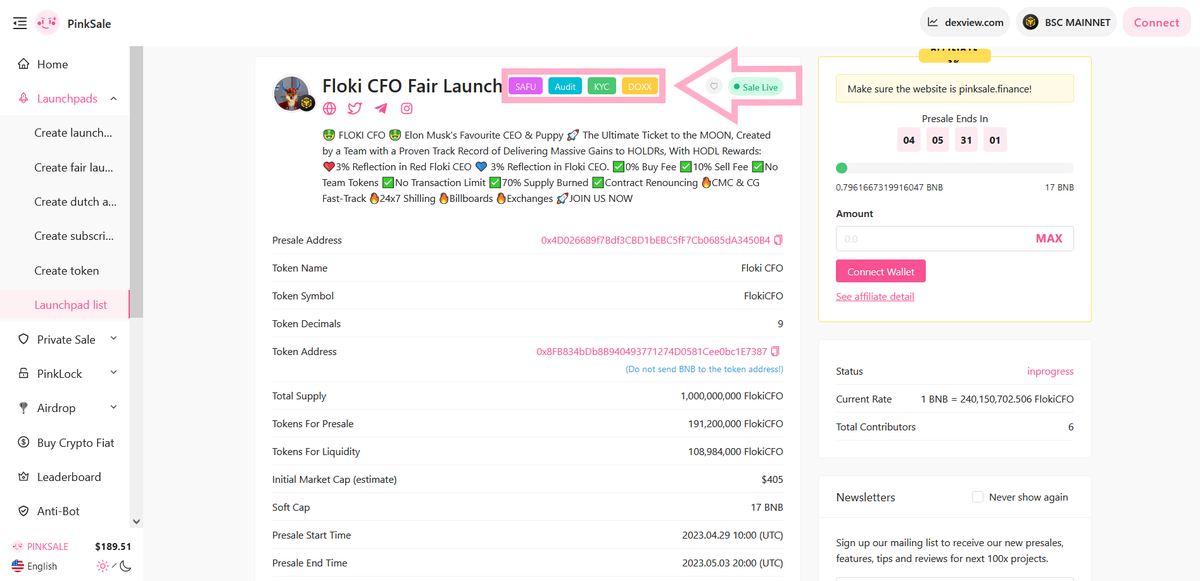Open the Floki CFO Twitter icon
The image size is (1200, 581).
point(355,108)
